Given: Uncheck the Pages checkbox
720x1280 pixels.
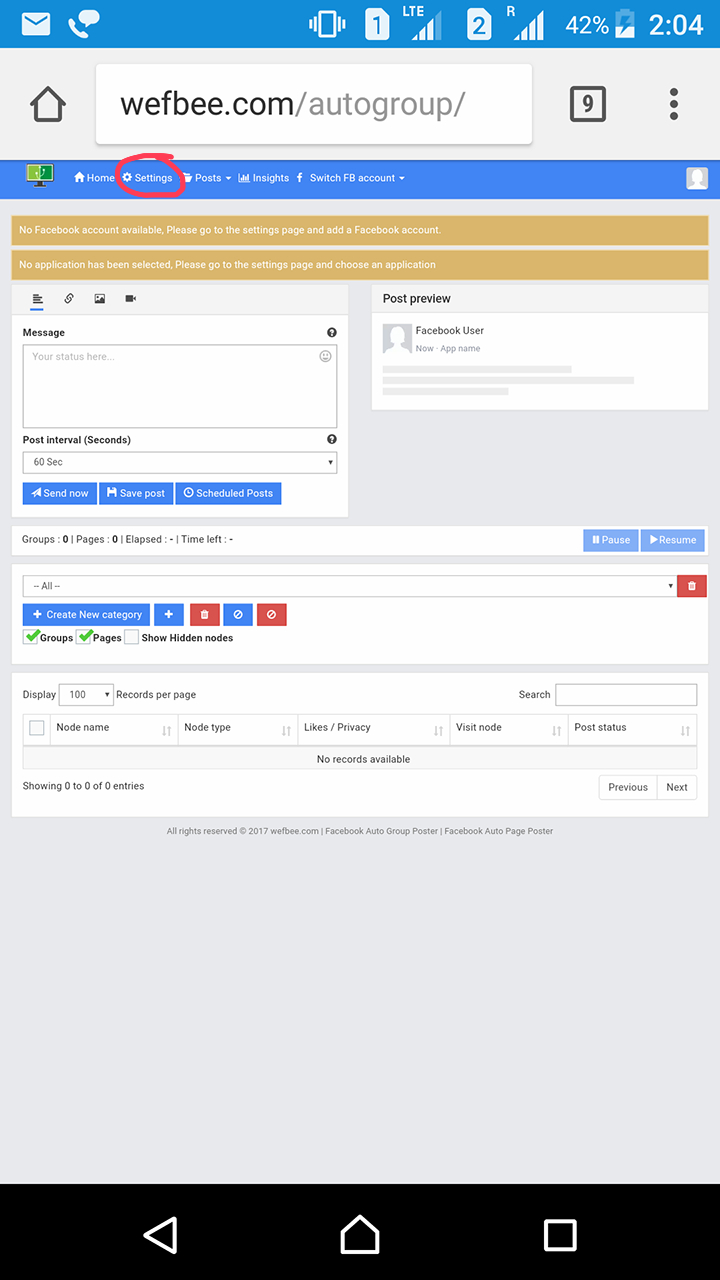Looking at the screenshot, I should (x=84, y=637).
